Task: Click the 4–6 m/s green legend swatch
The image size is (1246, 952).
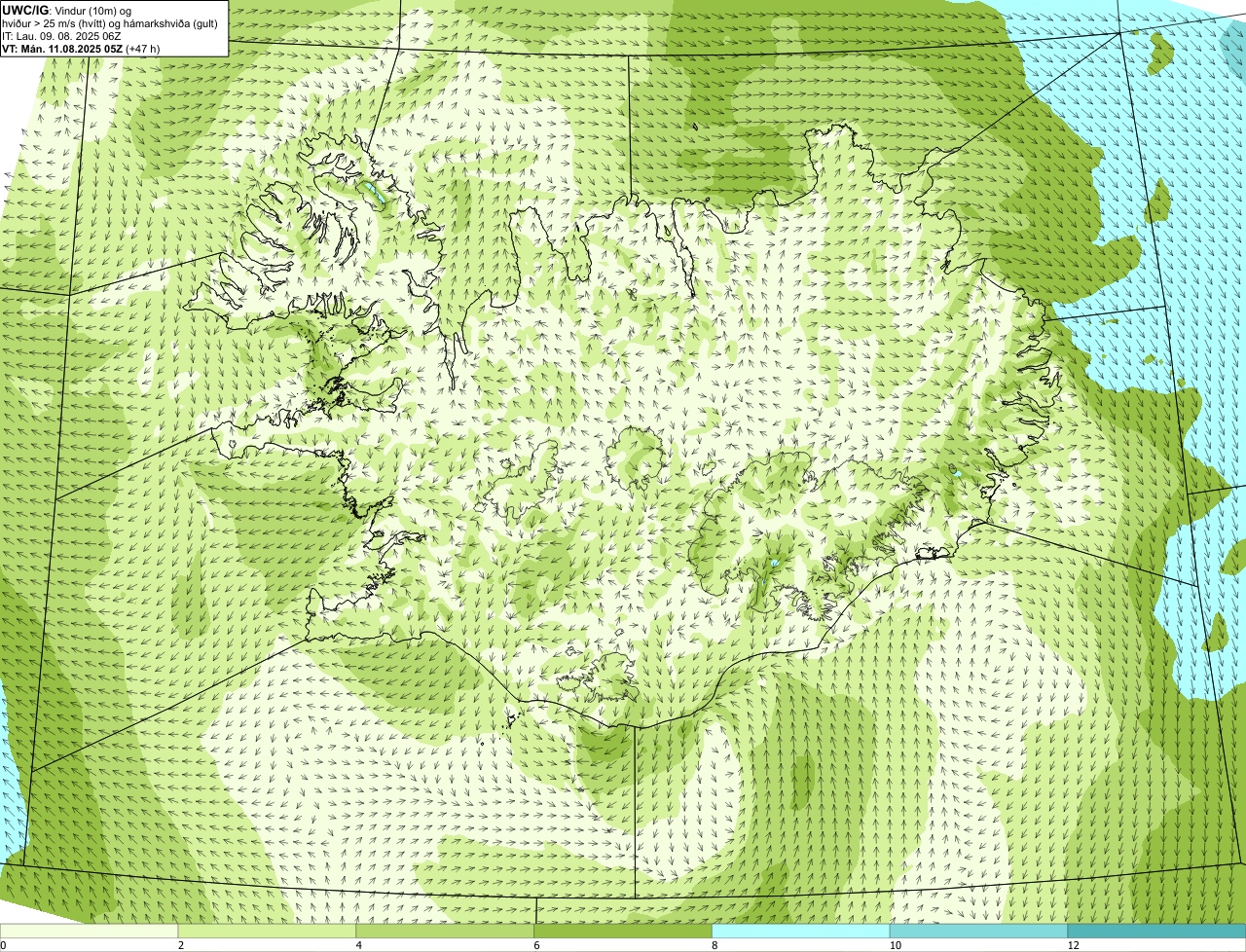Action: pyautogui.click(x=446, y=931)
